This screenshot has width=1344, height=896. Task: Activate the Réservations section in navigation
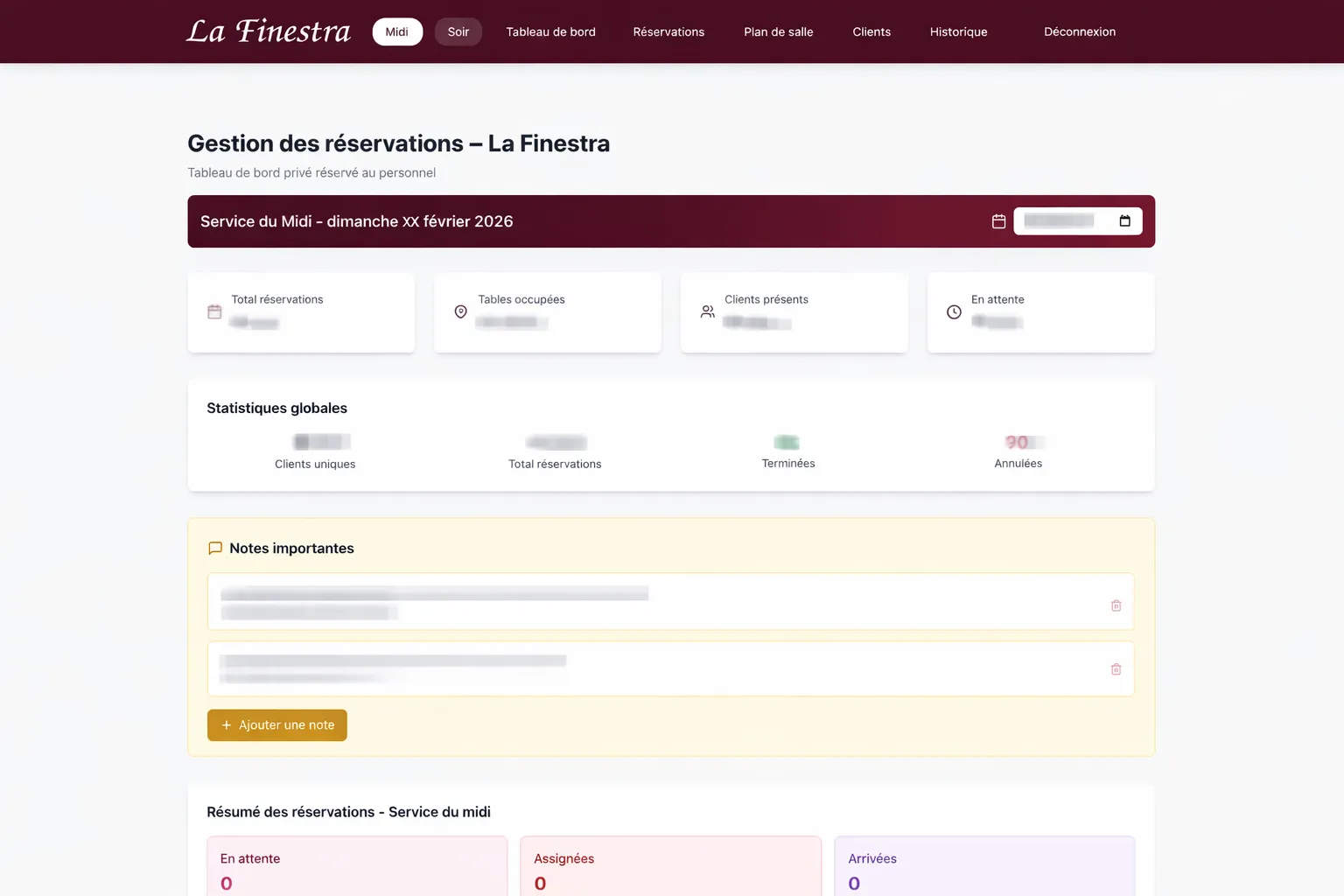click(668, 31)
